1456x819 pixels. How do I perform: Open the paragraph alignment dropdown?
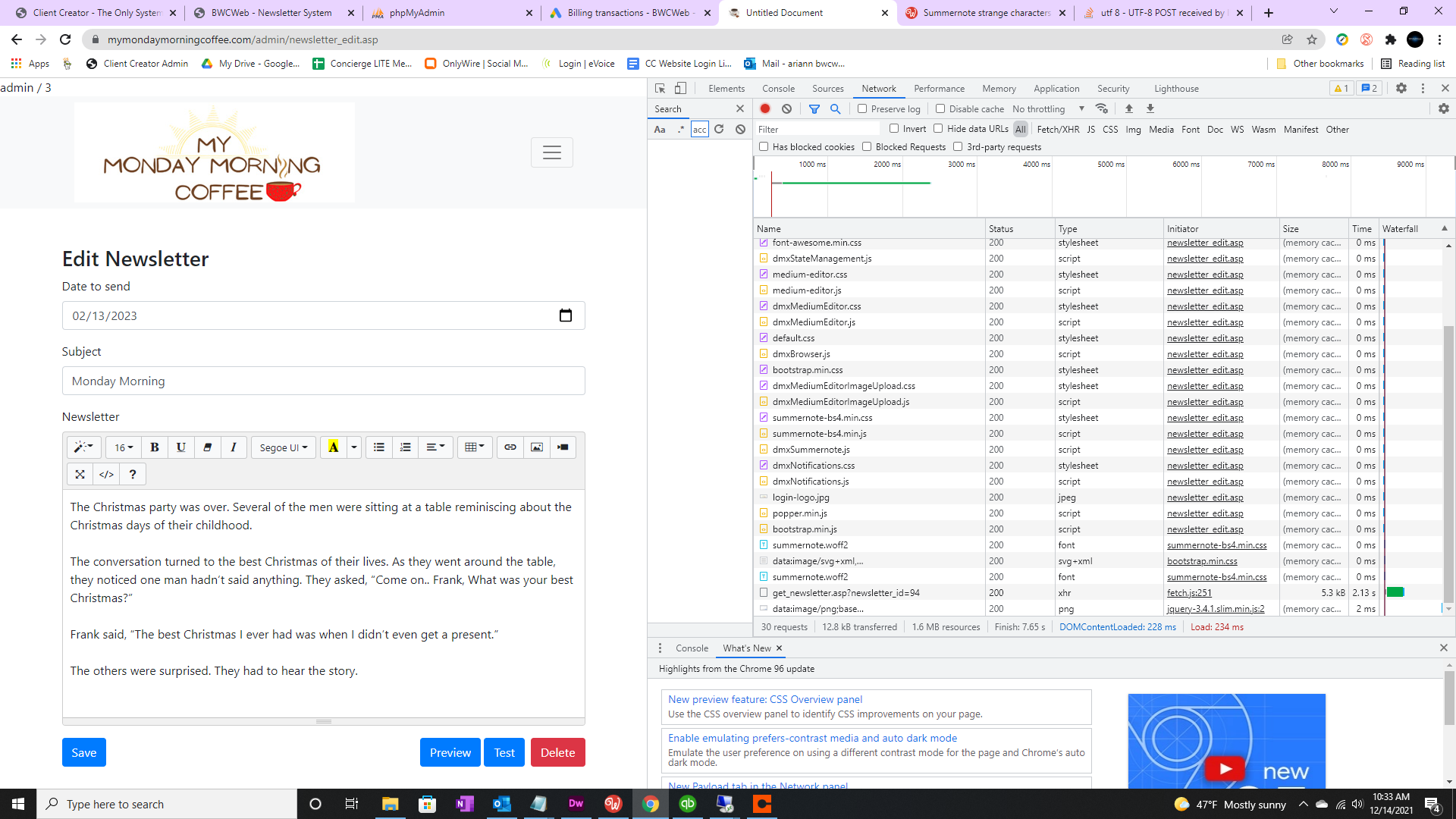[435, 447]
